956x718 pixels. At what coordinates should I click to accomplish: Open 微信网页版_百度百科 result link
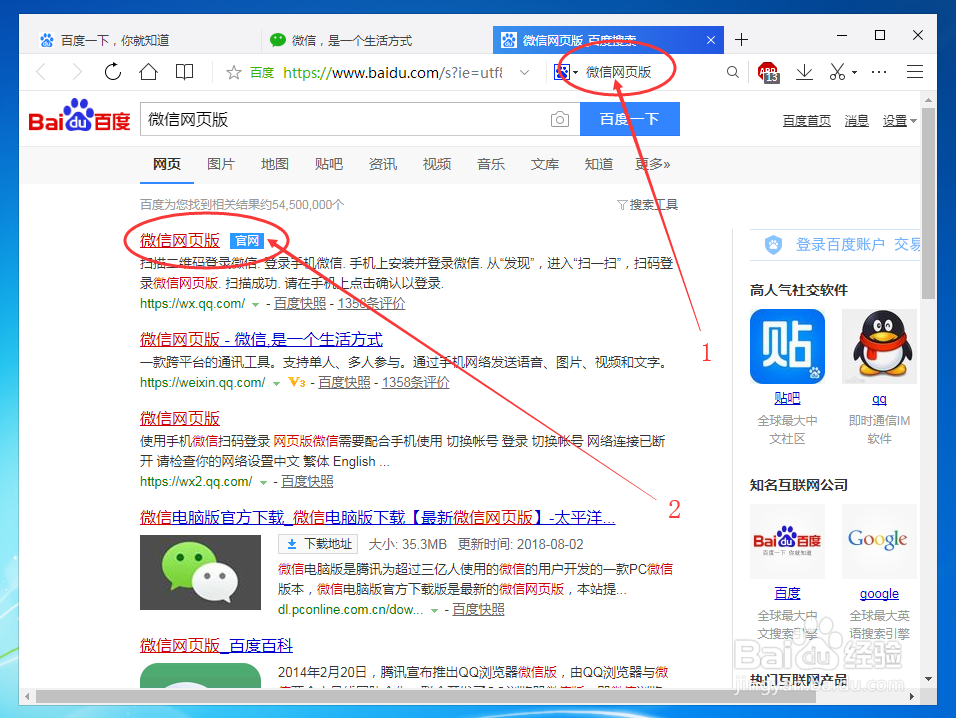[216, 645]
